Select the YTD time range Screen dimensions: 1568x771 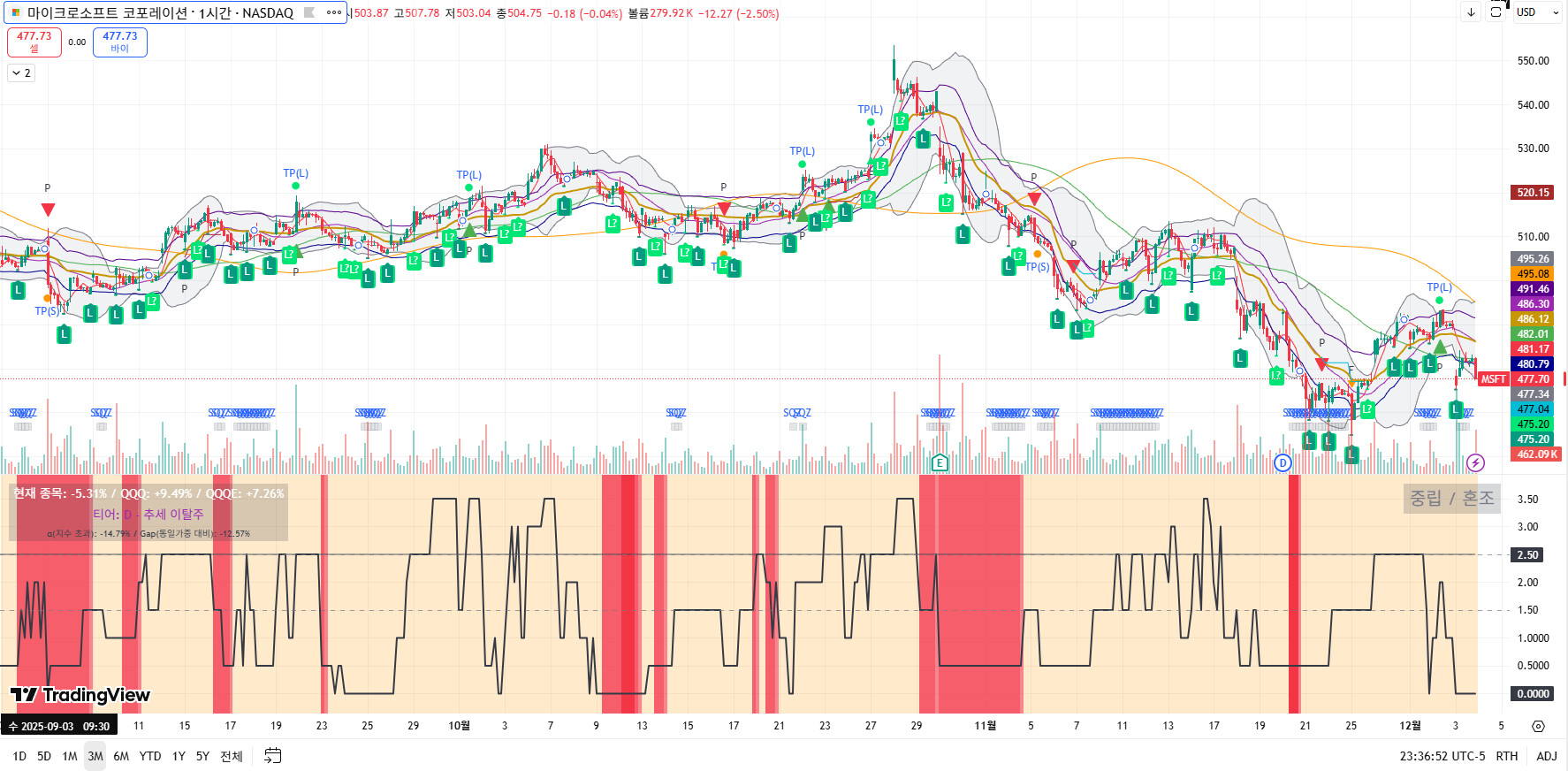point(150,756)
